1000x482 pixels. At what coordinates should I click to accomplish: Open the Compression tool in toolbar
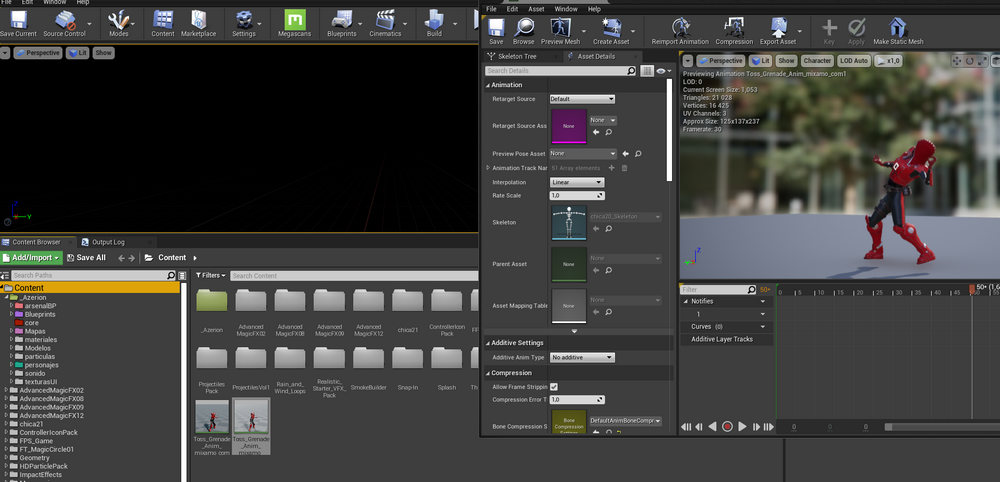(x=734, y=28)
